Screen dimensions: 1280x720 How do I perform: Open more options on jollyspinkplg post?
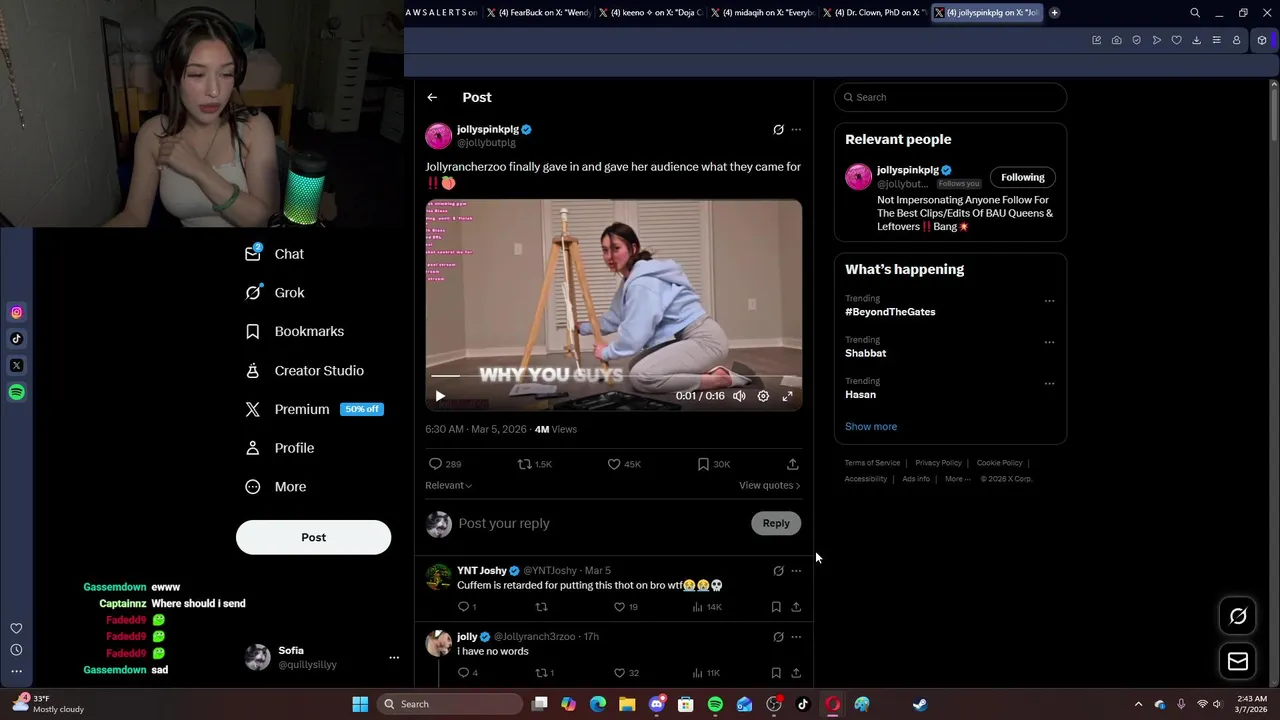tap(796, 130)
